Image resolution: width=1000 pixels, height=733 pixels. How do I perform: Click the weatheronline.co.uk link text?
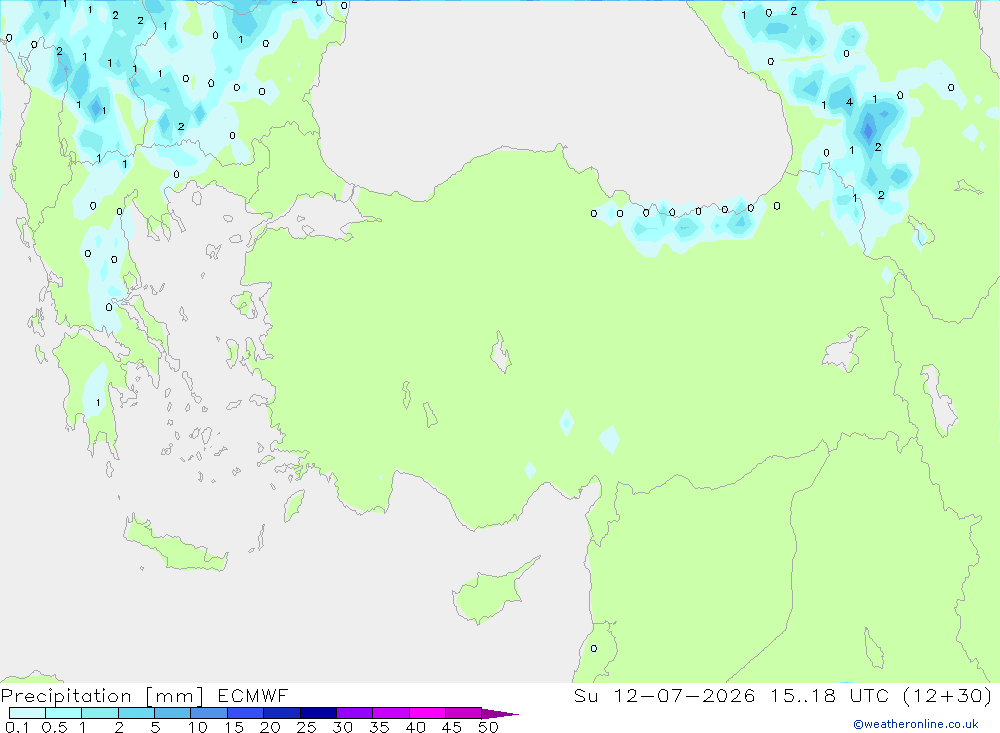pos(916,724)
